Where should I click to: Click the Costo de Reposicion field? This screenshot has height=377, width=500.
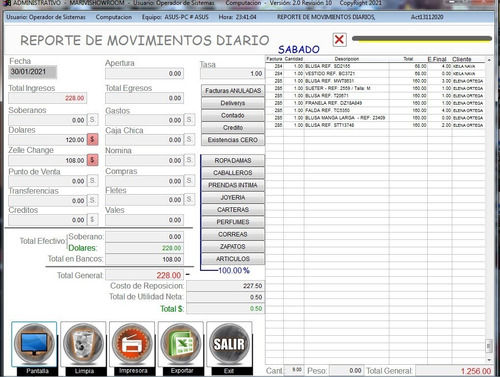coord(225,286)
